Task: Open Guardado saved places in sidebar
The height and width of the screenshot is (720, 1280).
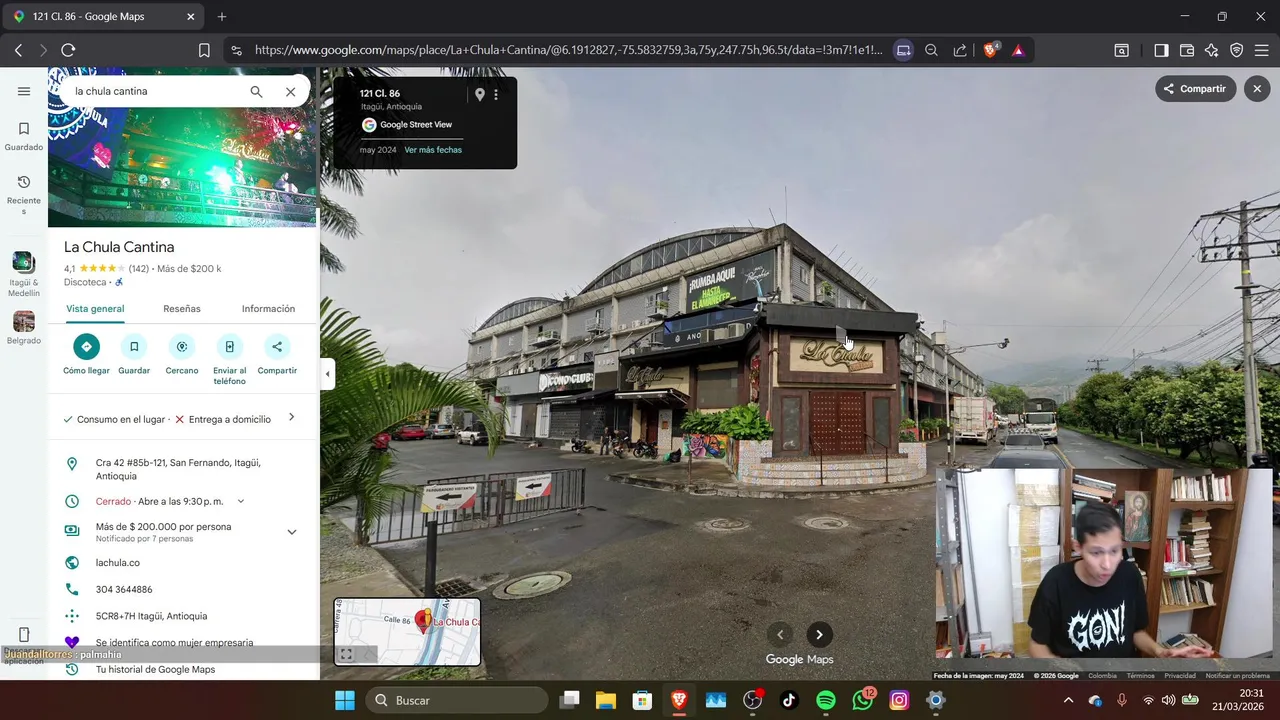Action: click(x=24, y=136)
